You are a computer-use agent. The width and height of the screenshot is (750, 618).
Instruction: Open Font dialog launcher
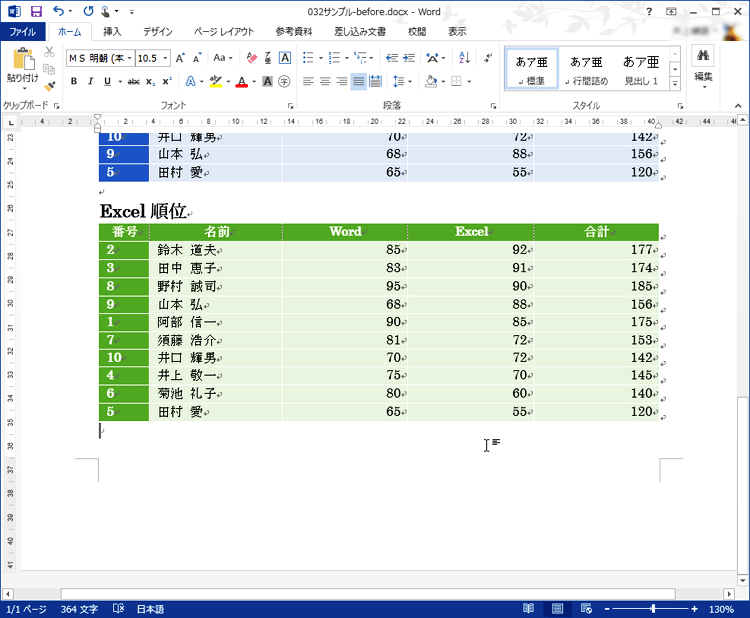point(290,106)
